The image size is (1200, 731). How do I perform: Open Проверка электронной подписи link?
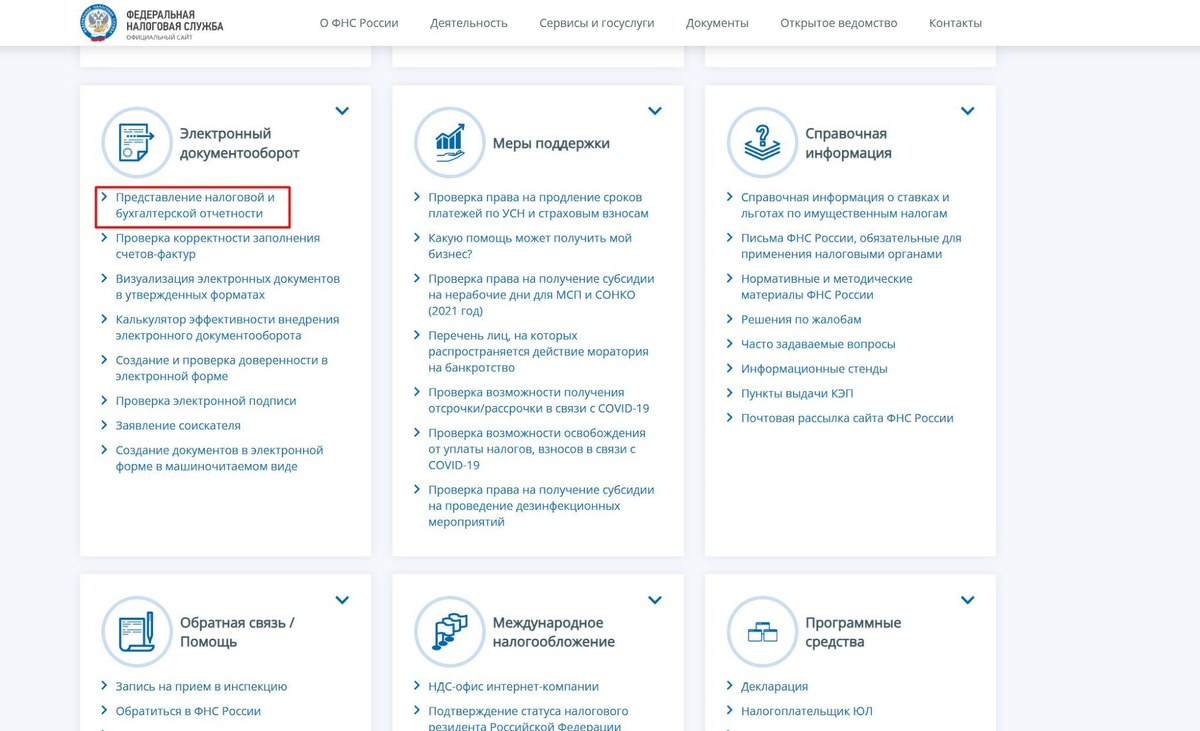pyautogui.click(x=206, y=401)
